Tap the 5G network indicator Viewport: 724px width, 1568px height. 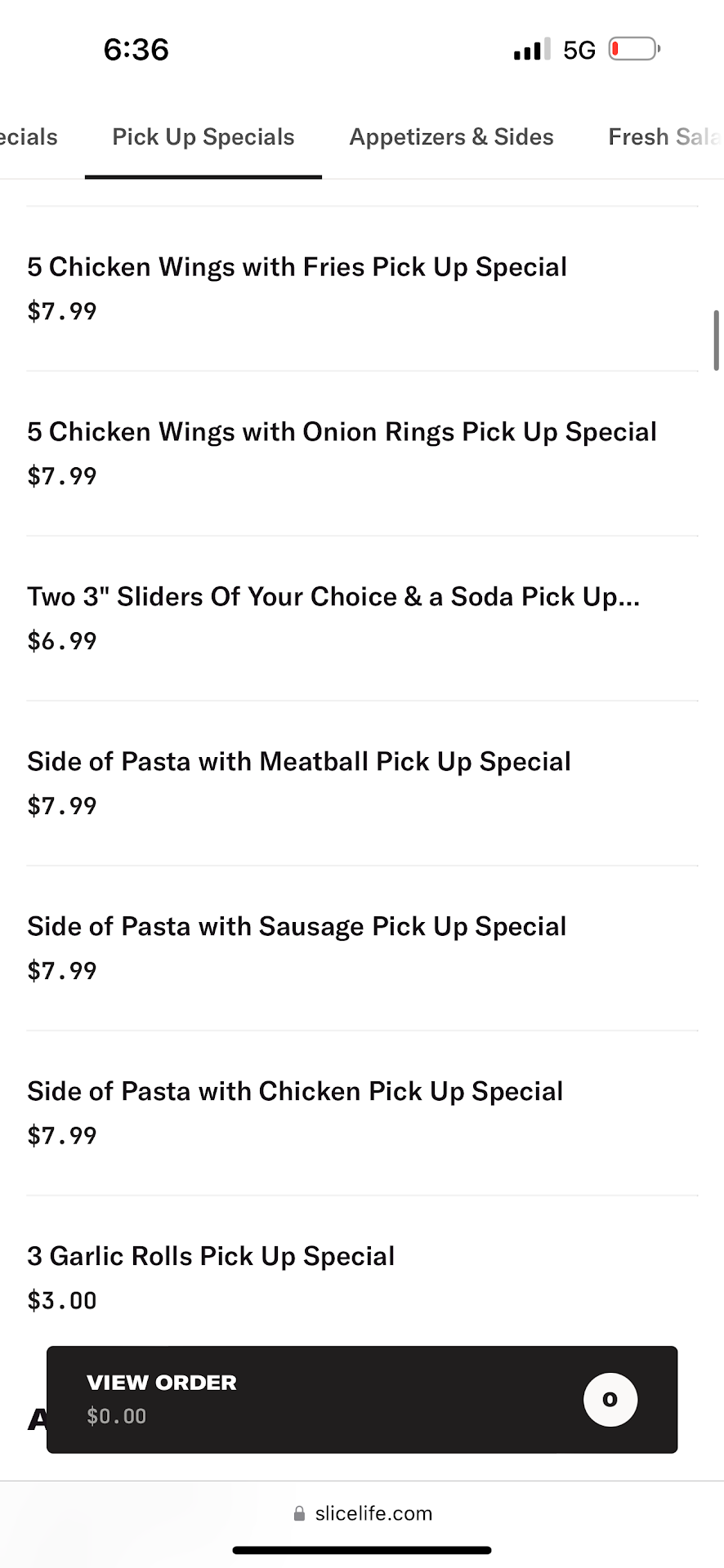(x=579, y=51)
